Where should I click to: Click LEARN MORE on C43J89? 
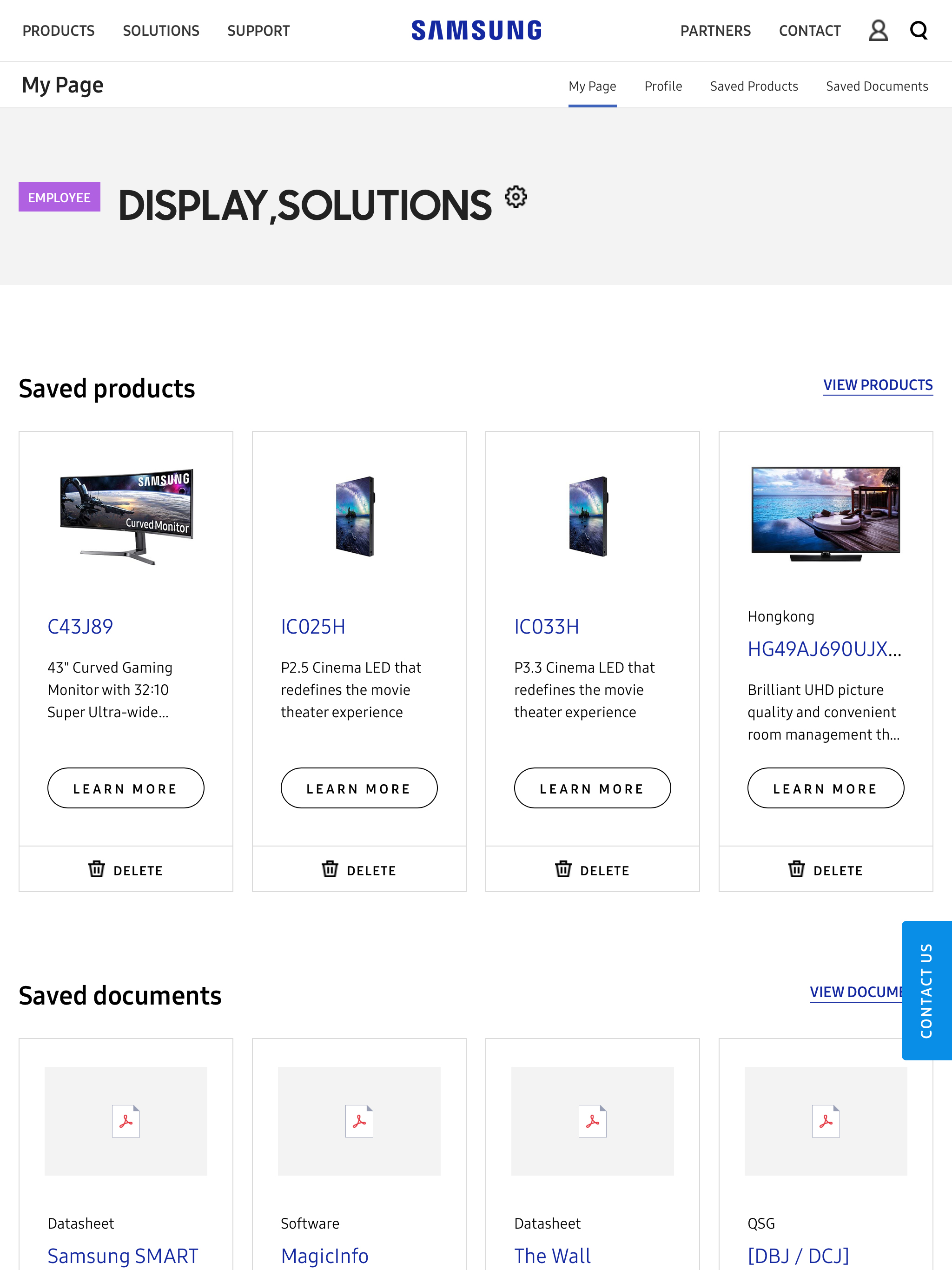[126, 788]
